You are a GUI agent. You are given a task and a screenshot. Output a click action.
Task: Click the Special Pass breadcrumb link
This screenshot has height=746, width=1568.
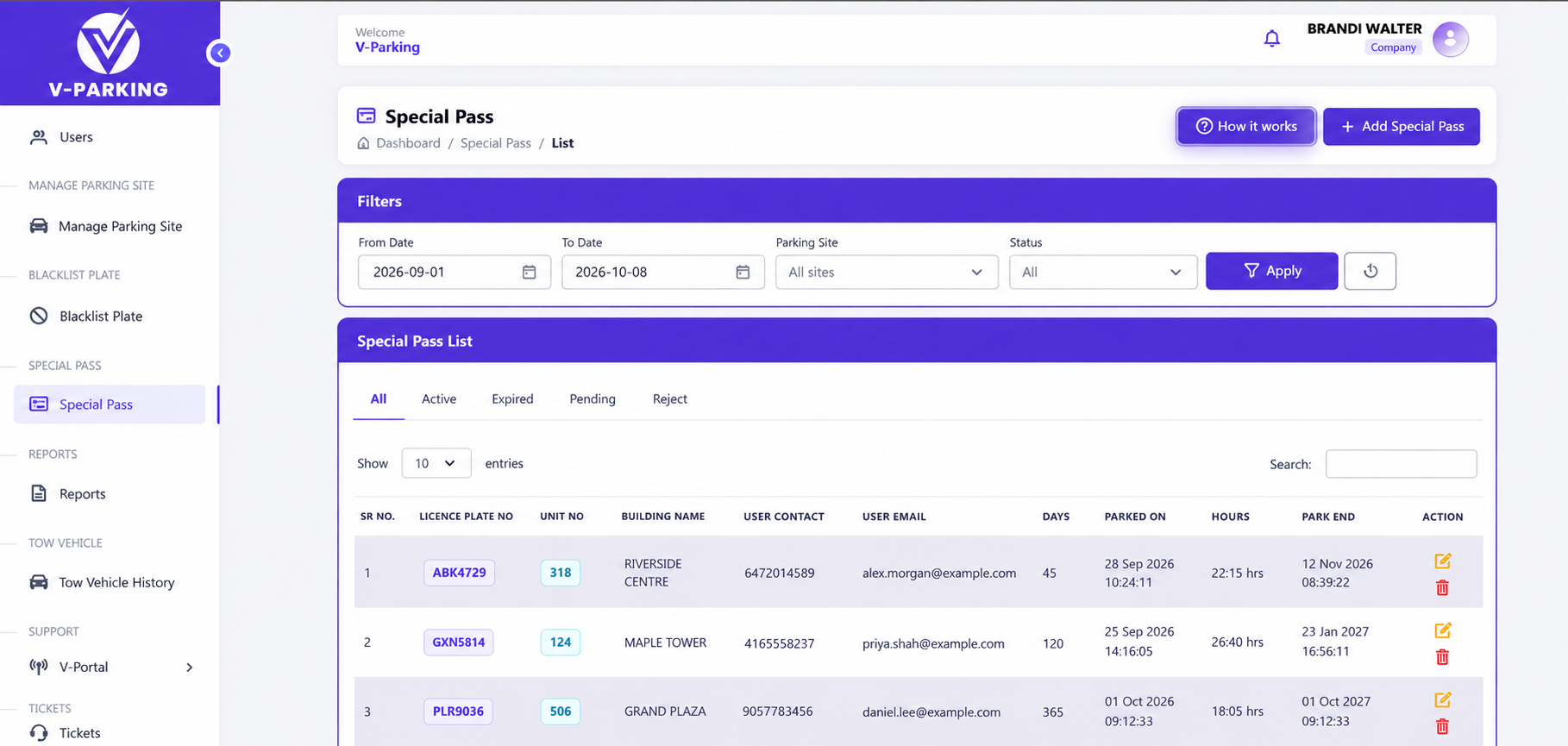(x=496, y=143)
